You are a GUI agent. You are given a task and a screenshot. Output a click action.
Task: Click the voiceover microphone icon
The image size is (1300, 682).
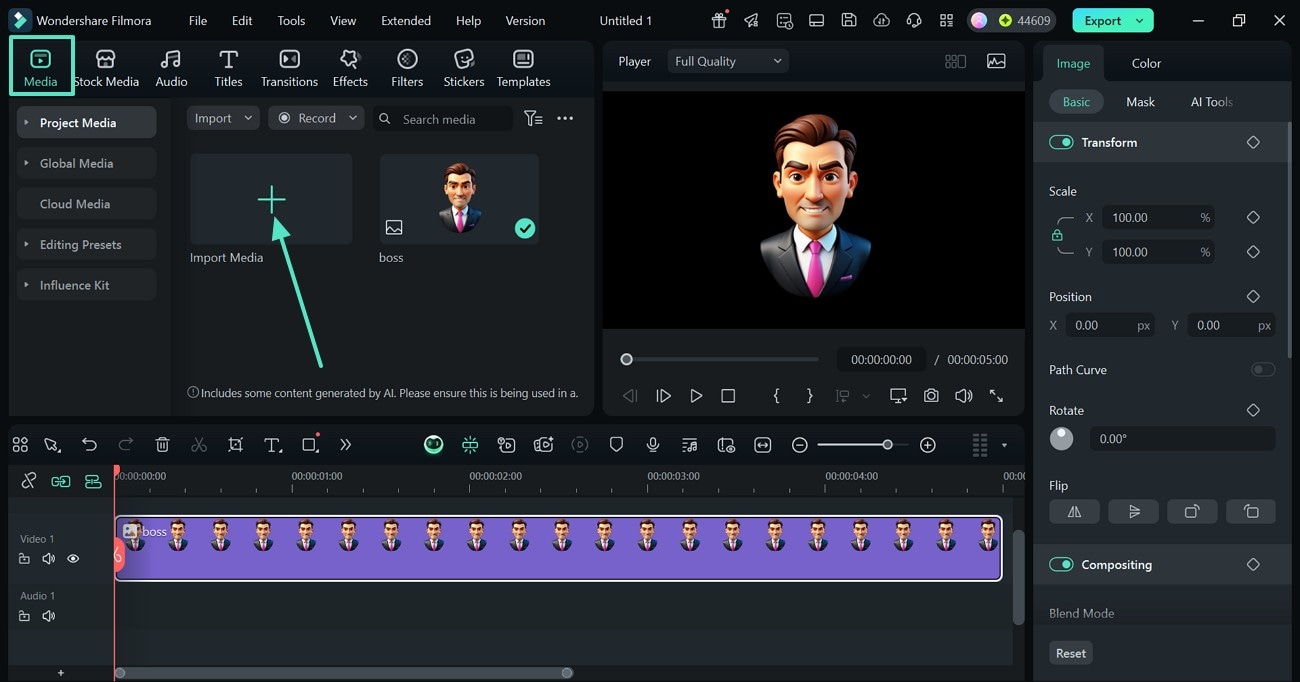(653, 445)
